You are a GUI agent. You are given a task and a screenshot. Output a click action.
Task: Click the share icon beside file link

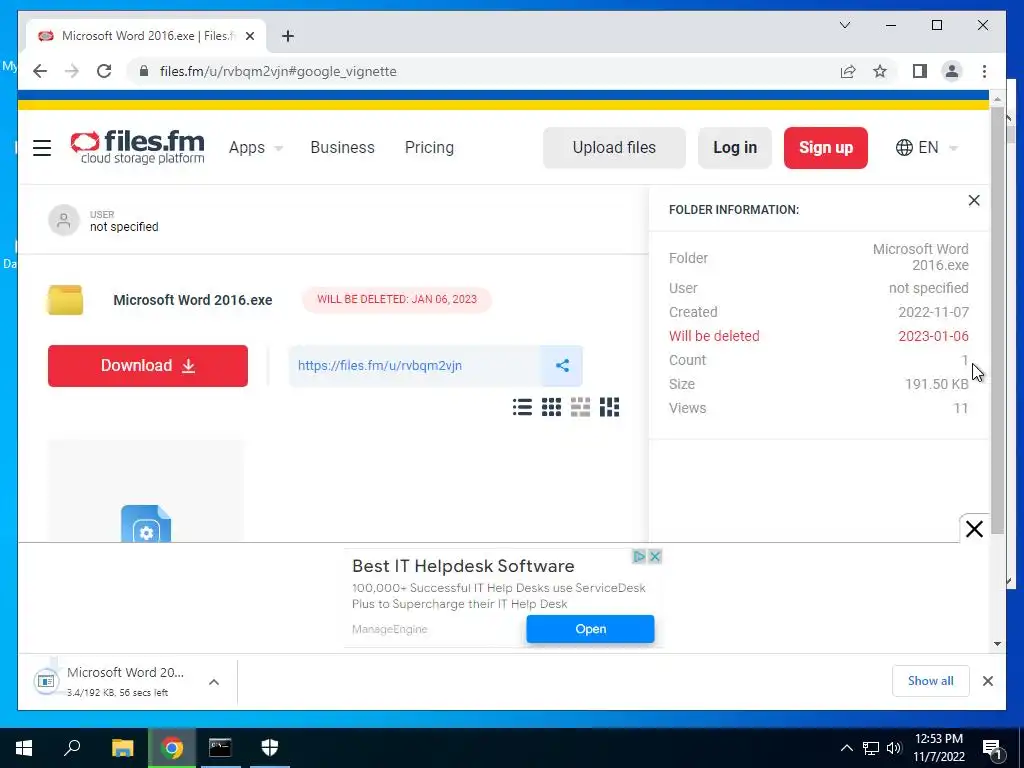(x=562, y=366)
